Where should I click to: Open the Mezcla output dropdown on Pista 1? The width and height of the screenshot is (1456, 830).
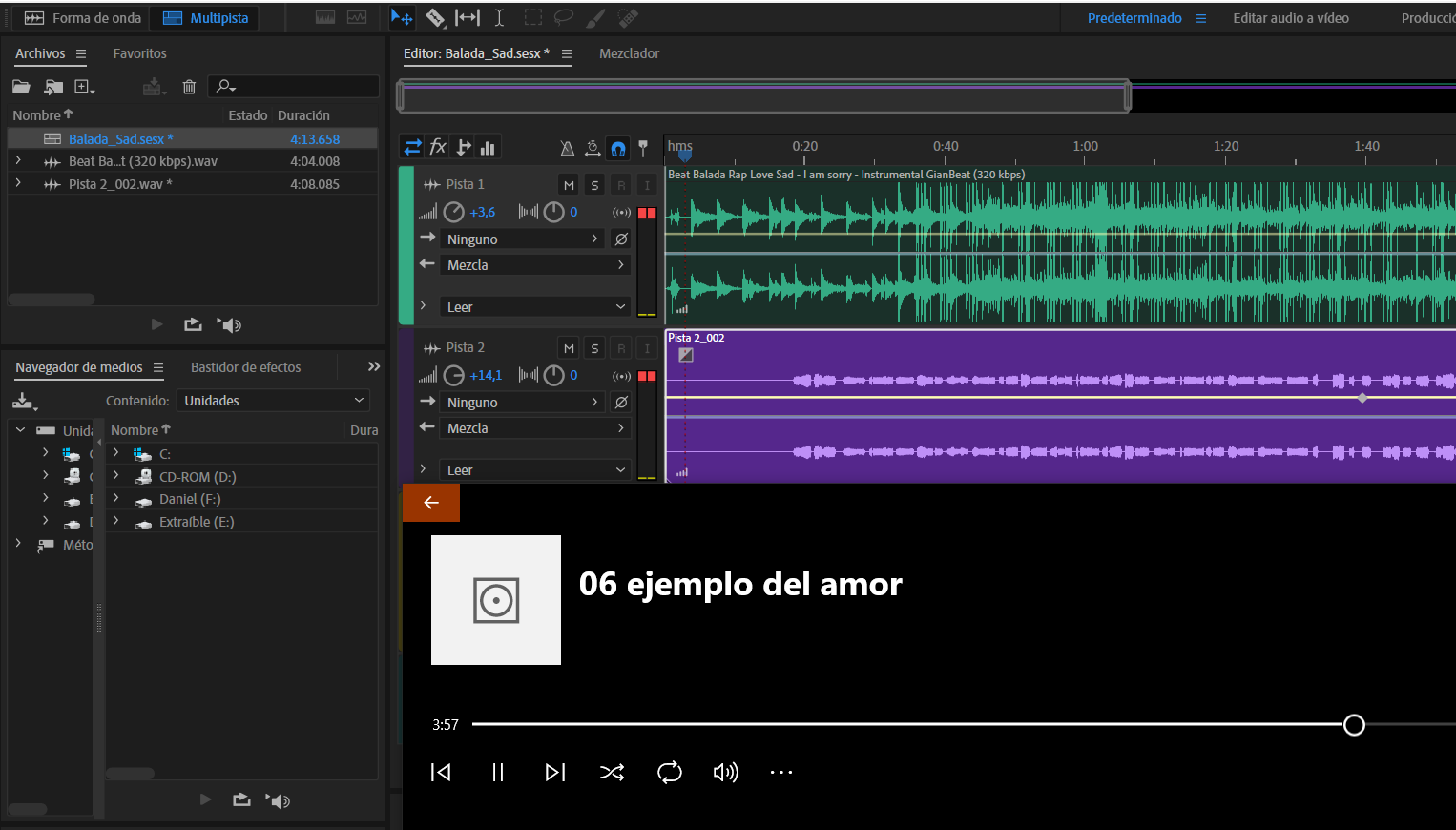(536, 265)
